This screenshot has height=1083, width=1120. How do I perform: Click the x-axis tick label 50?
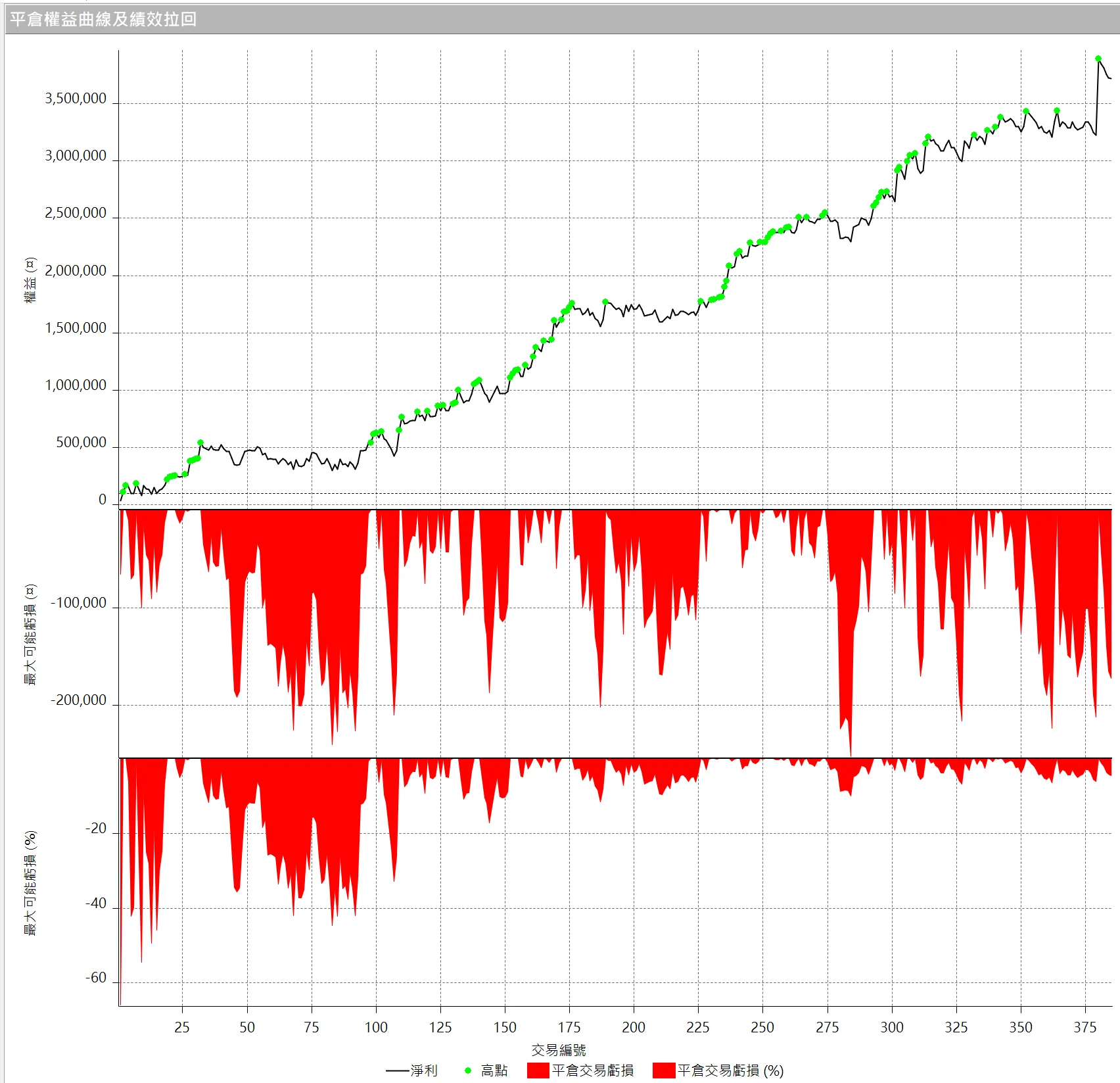247,1027
